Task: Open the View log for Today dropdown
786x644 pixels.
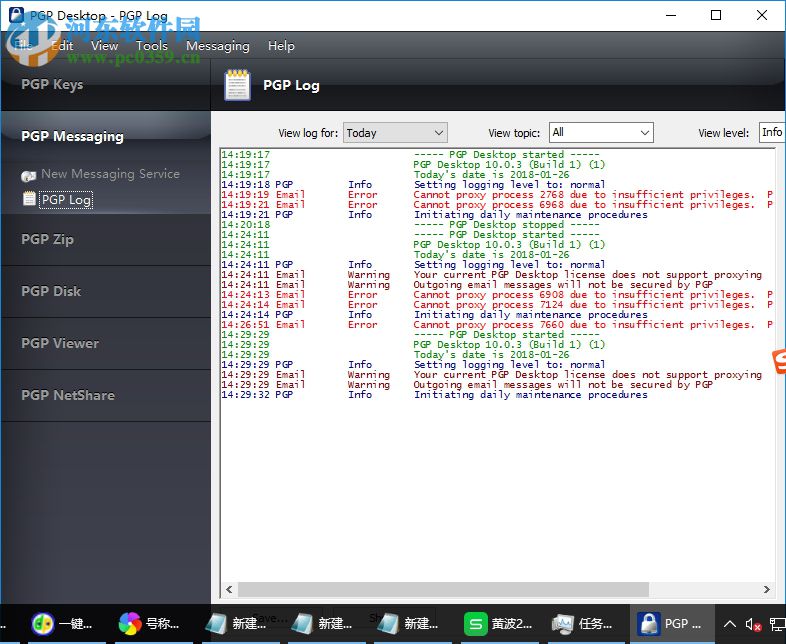Action: (x=395, y=133)
